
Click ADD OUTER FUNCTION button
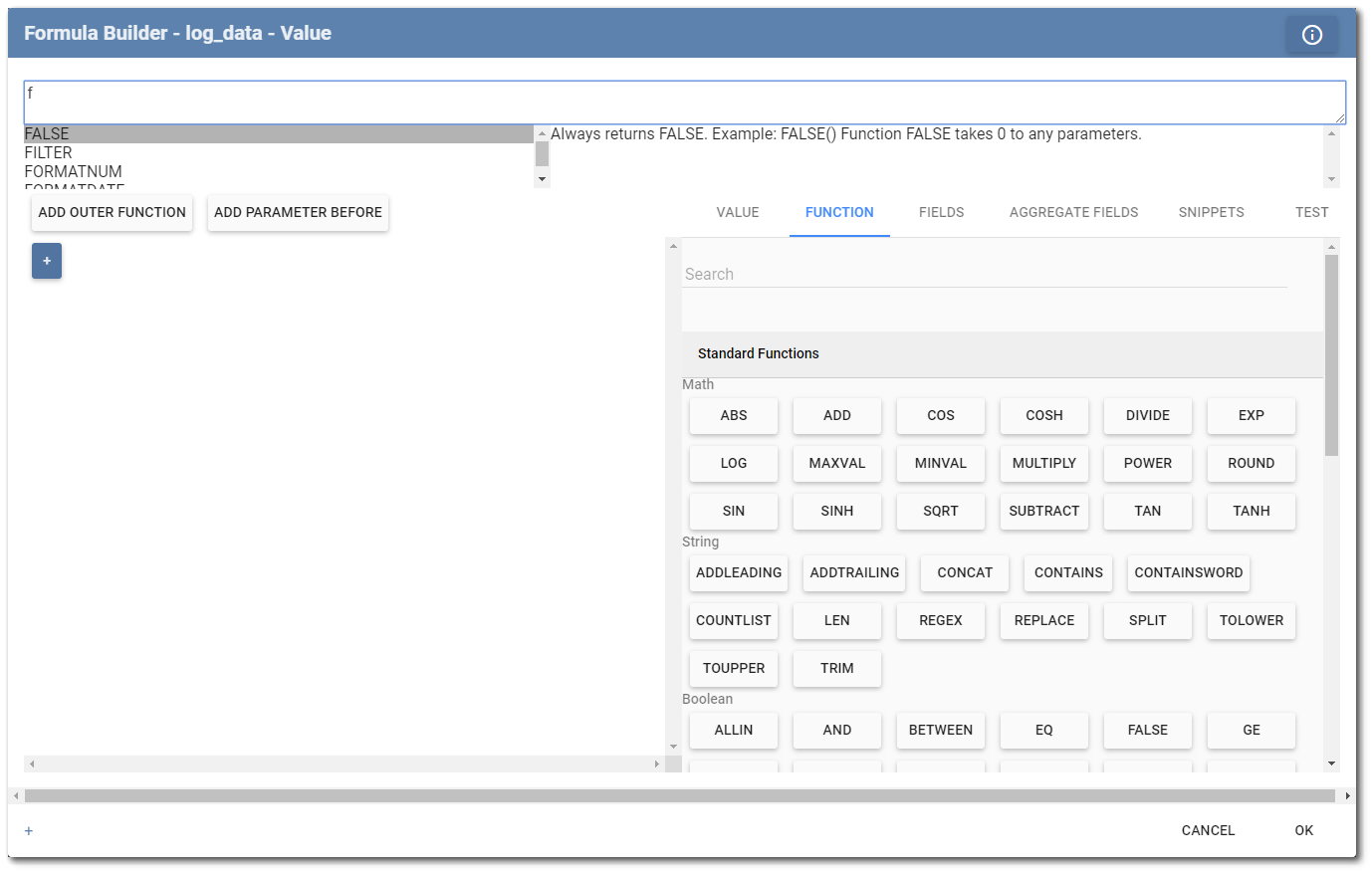click(x=112, y=212)
